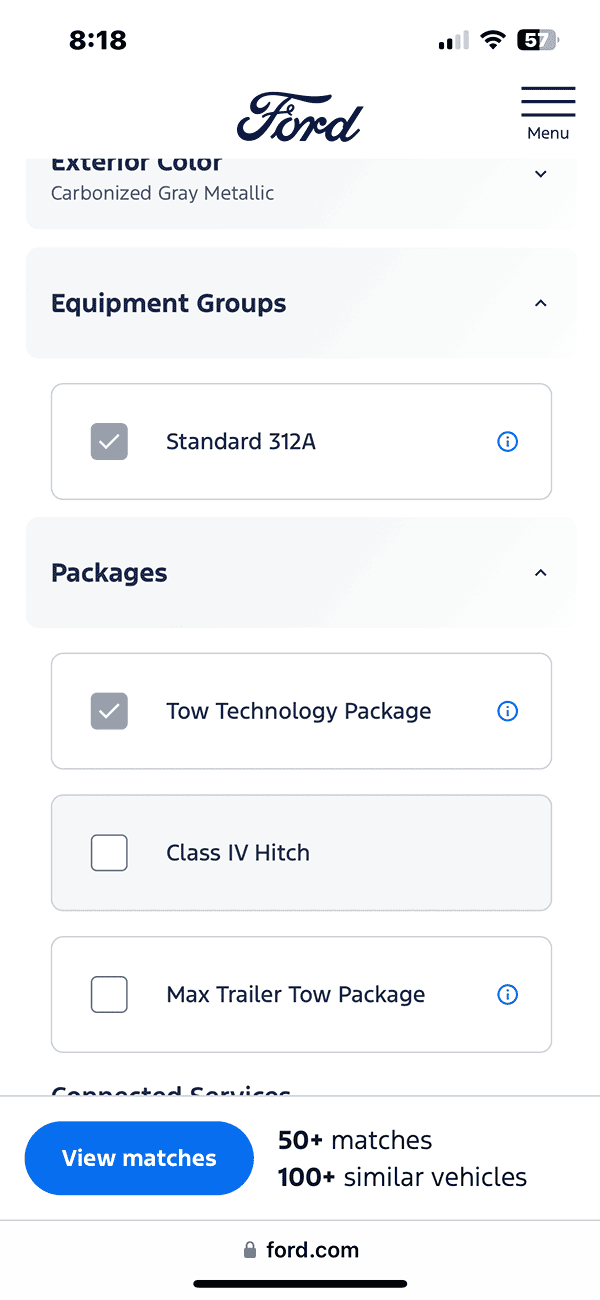The image size is (600, 1300).
Task: Show info for Standard 312A
Action: [x=508, y=441]
